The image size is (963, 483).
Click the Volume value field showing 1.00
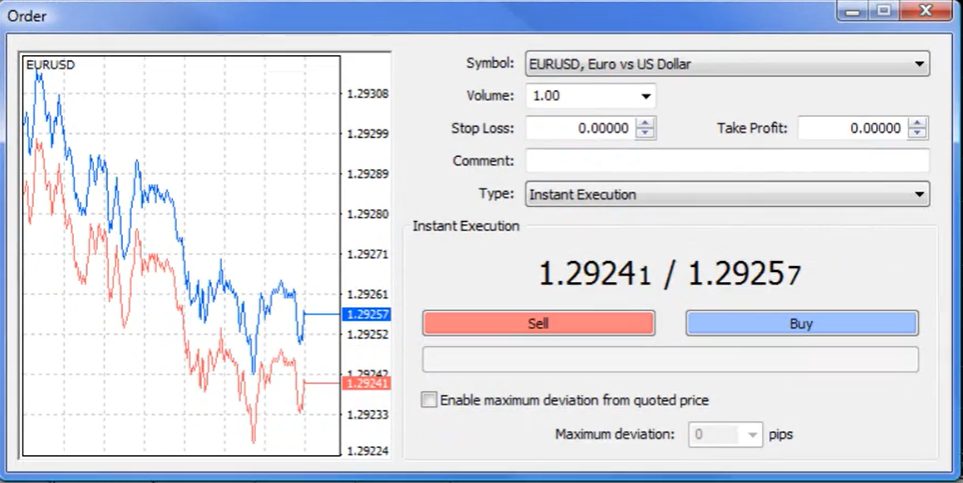(580, 97)
